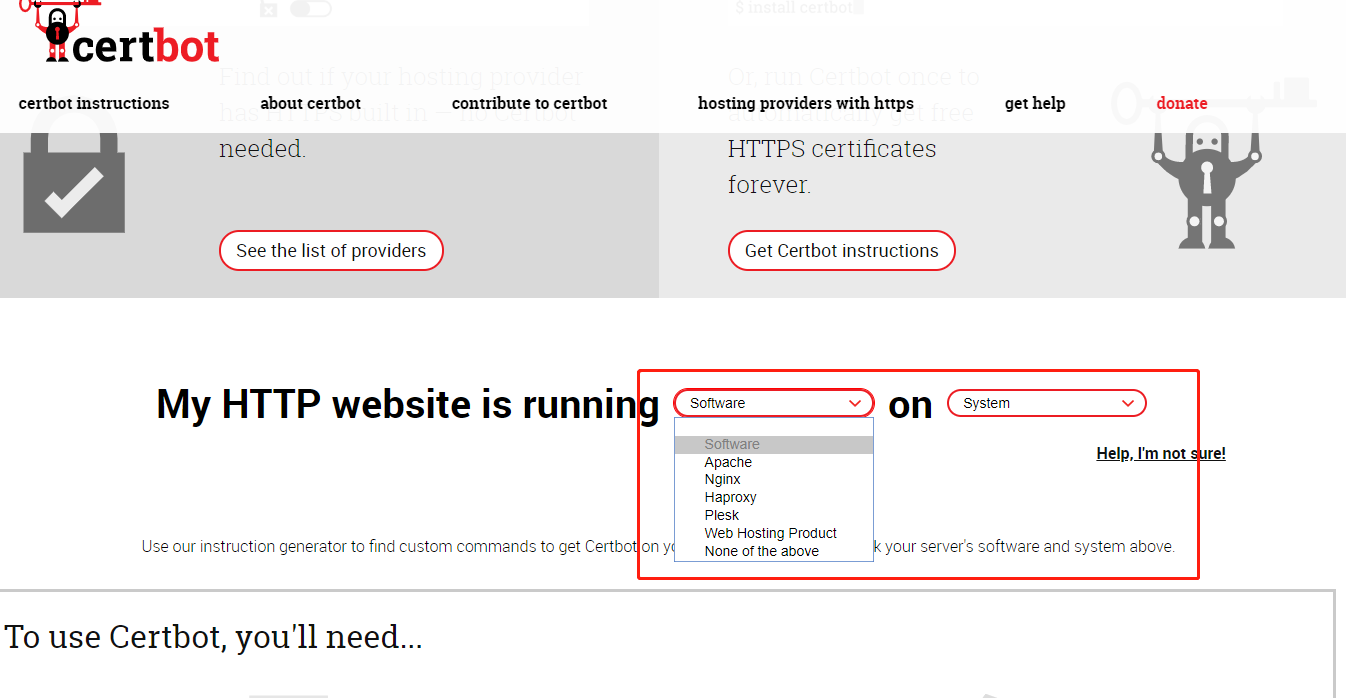Click the 'See the list of providers' button

pos(331,251)
